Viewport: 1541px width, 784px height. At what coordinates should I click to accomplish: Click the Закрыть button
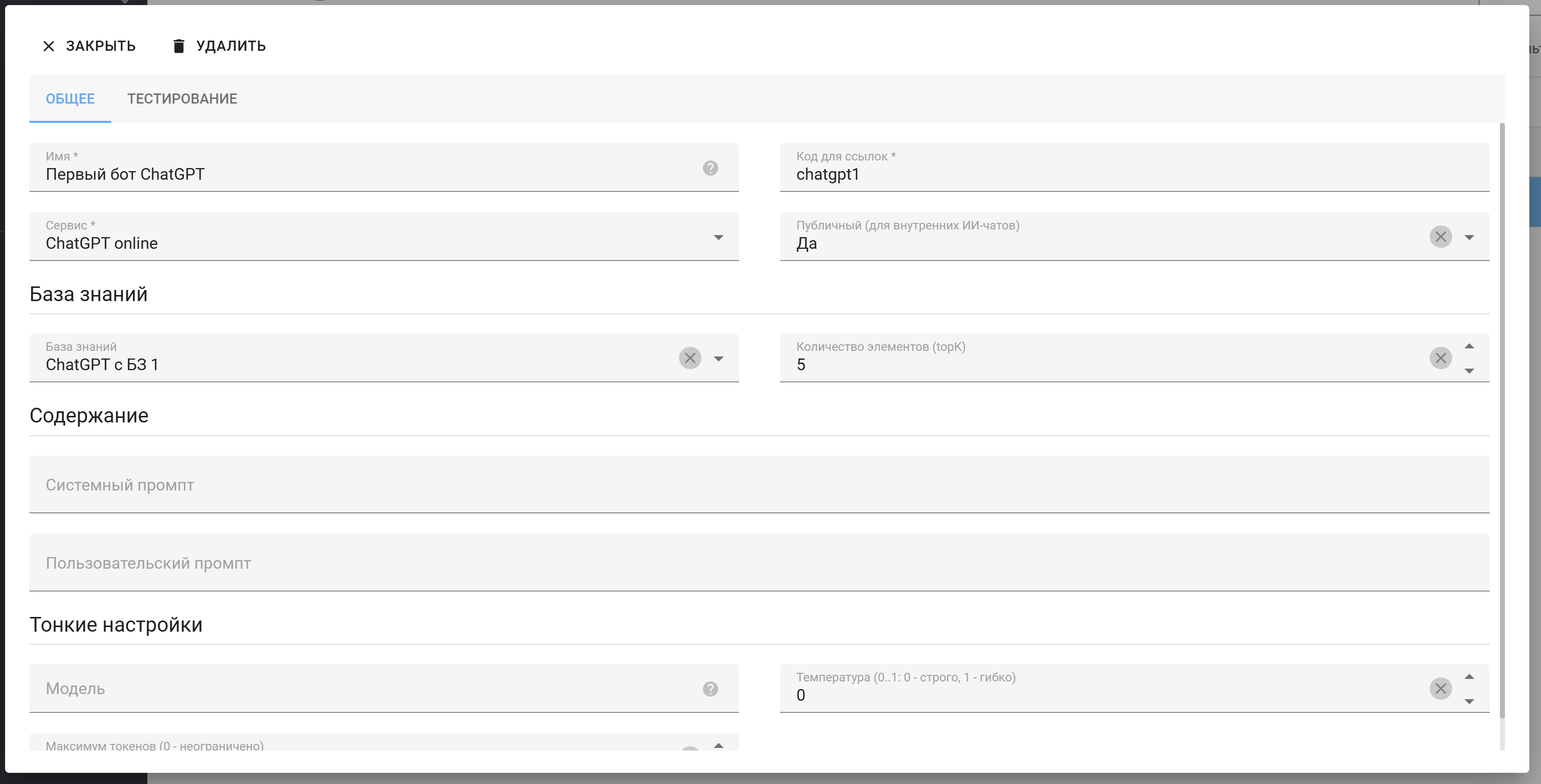(89, 46)
